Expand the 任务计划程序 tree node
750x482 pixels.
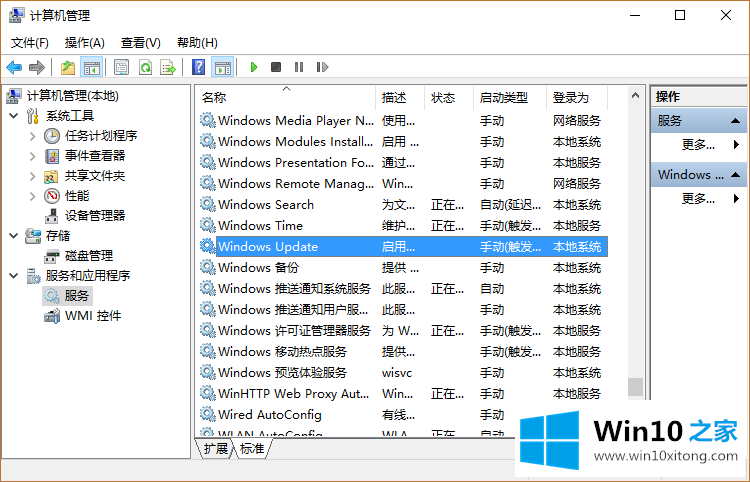click(33, 136)
